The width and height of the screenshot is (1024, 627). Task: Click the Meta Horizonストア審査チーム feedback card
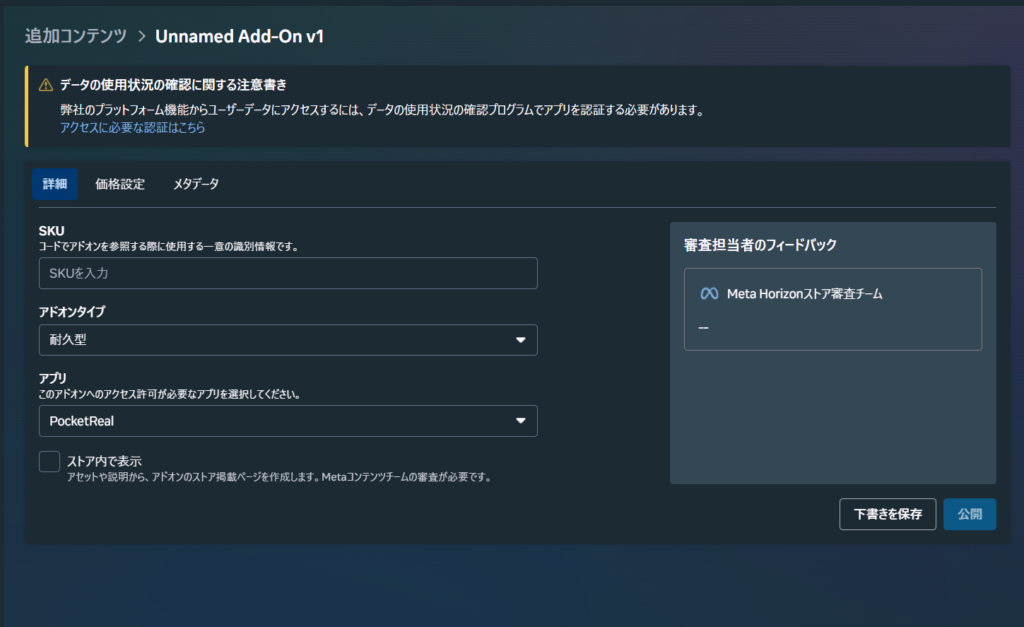coord(832,309)
